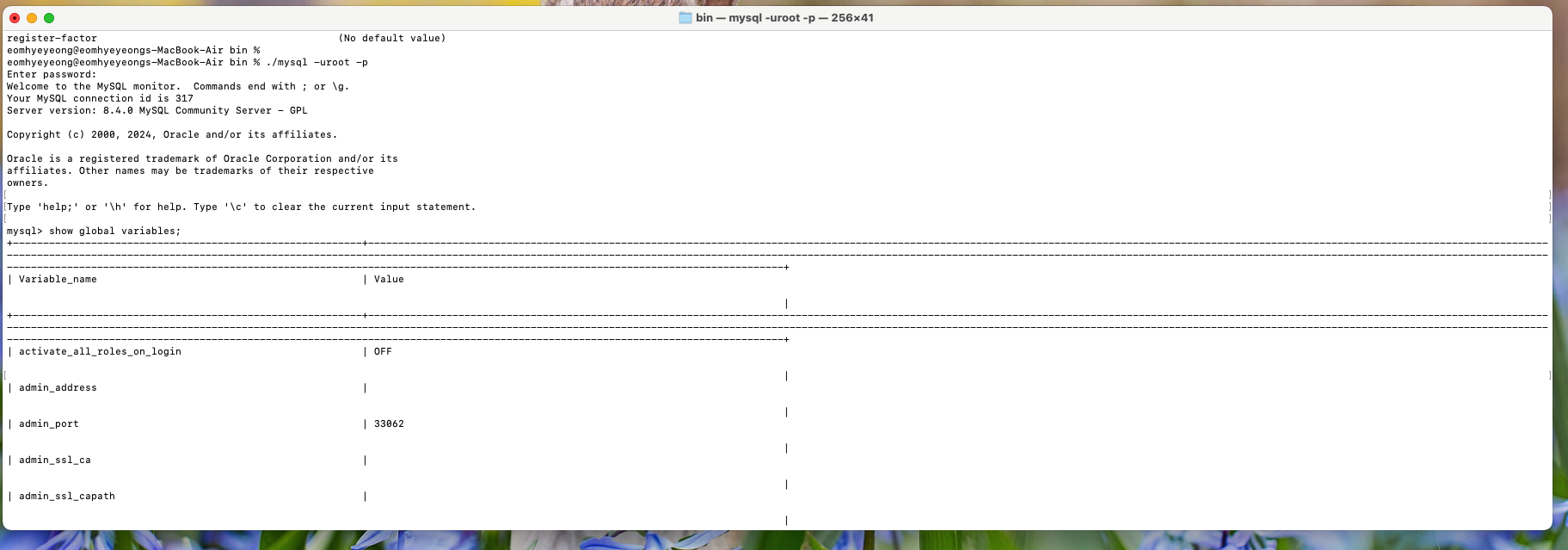Click the '(No default value)' text
The width and height of the screenshot is (1568, 550).
(x=392, y=39)
